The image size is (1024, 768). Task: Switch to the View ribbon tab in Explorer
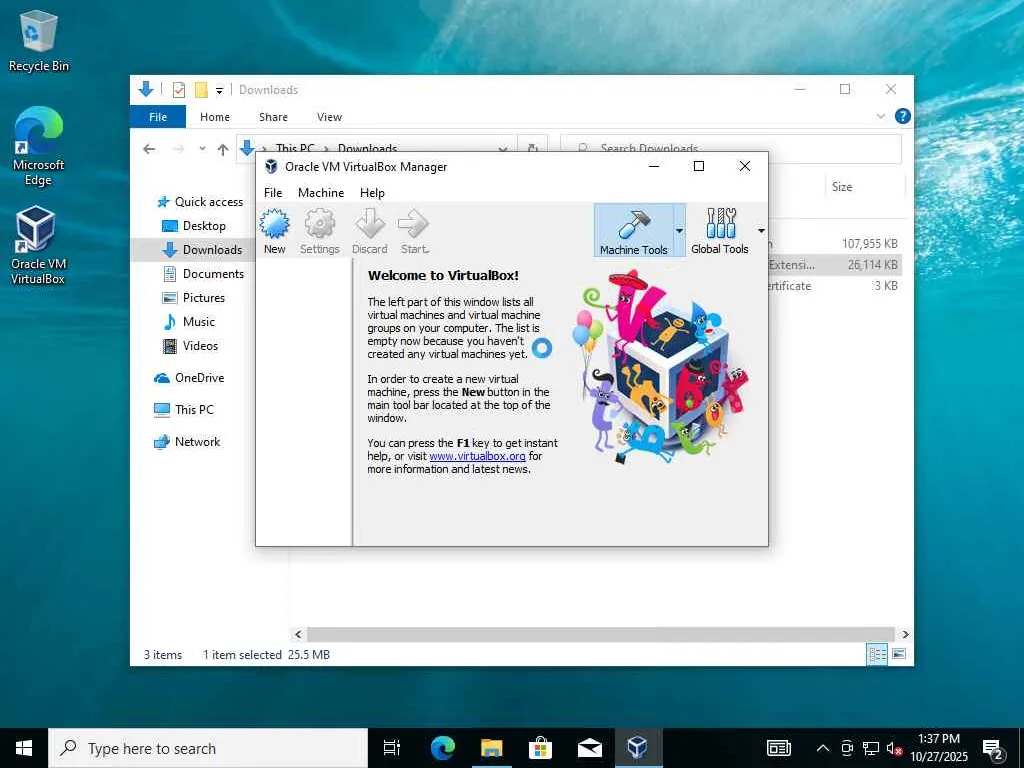coord(329,117)
